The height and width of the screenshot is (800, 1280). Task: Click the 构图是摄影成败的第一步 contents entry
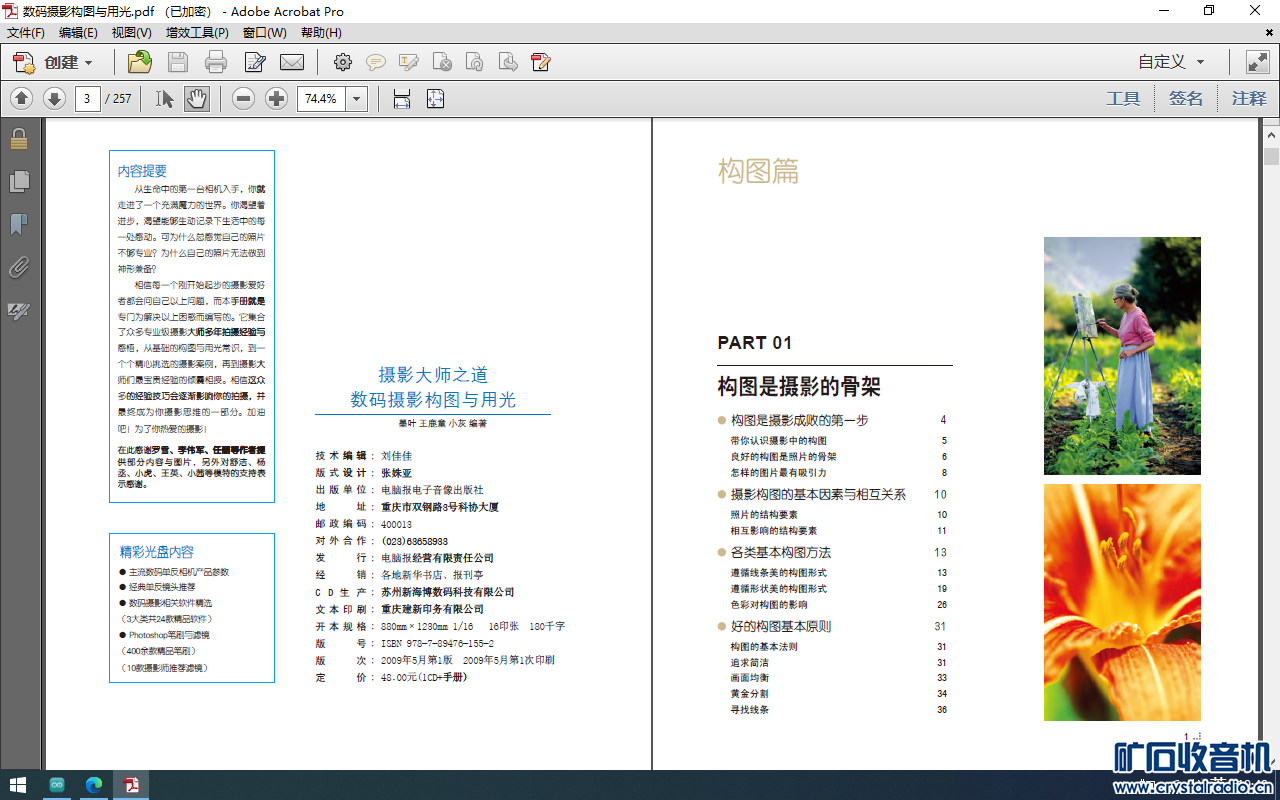pyautogui.click(x=799, y=420)
